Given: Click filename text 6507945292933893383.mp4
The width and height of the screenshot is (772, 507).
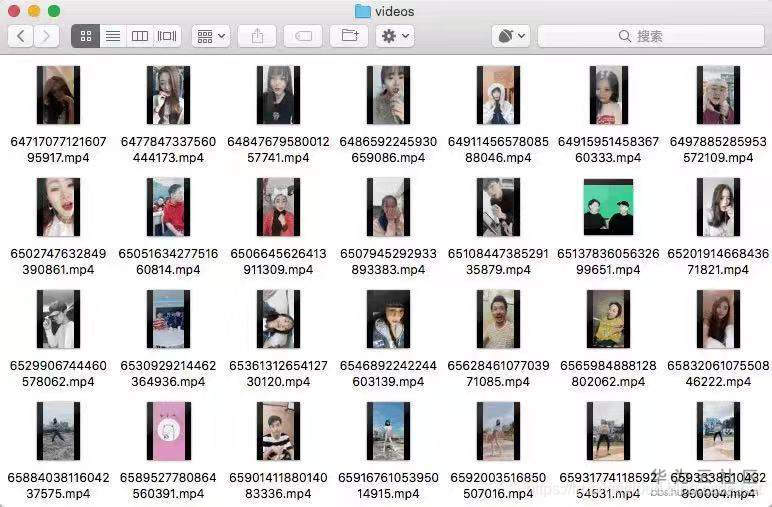Looking at the screenshot, I should pyautogui.click(x=388, y=261).
